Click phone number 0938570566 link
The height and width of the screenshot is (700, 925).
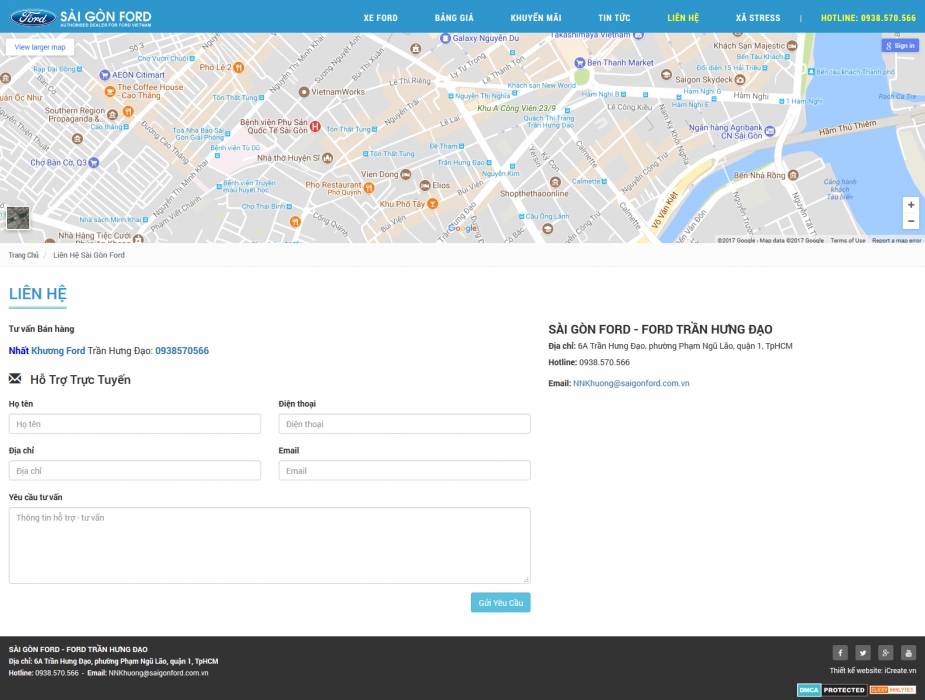point(182,351)
